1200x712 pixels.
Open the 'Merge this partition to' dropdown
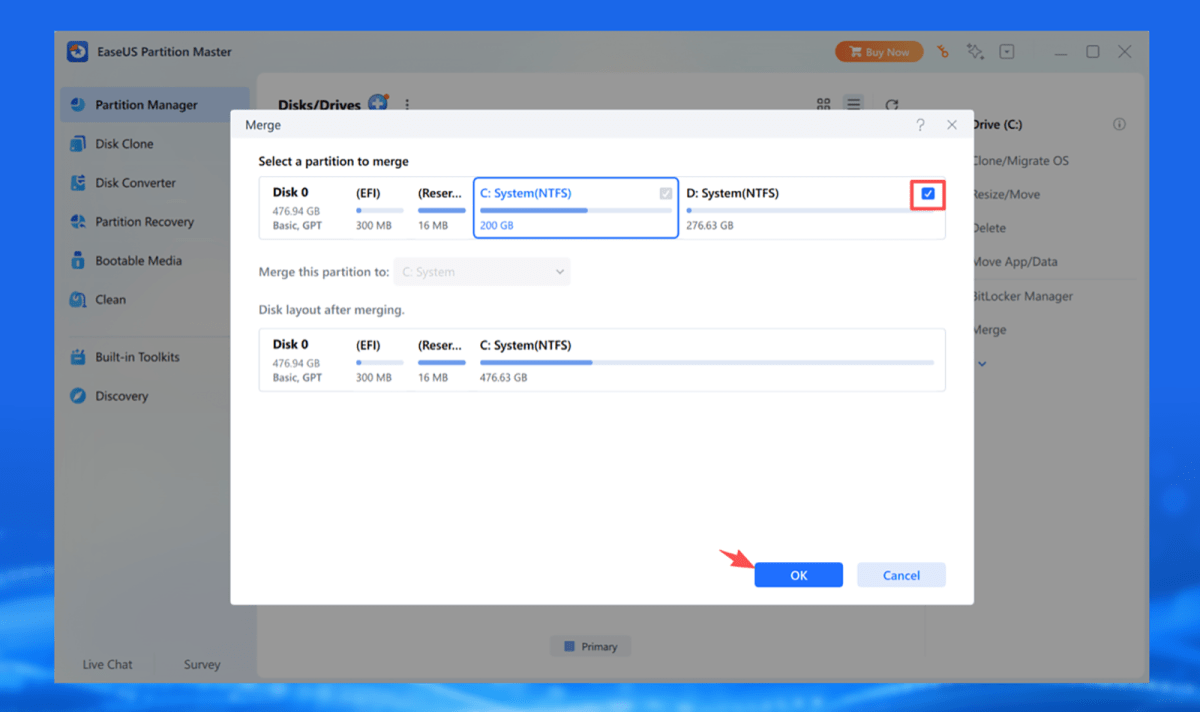[x=482, y=272]
